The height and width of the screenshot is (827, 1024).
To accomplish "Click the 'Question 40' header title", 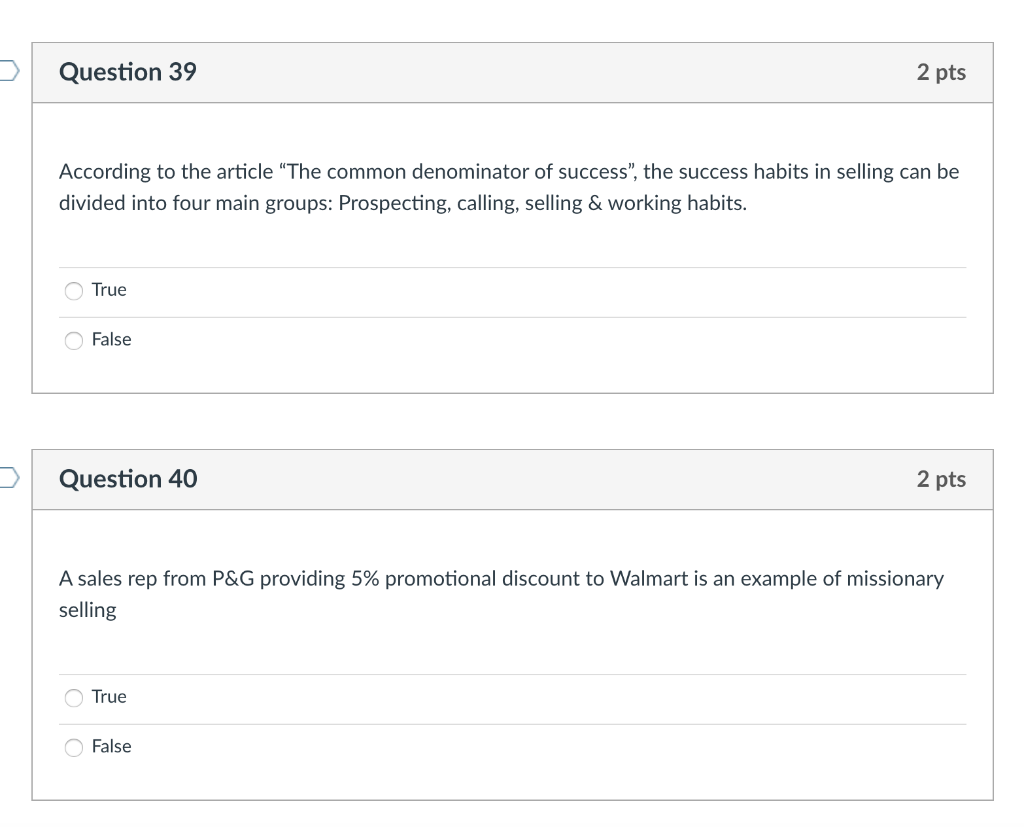I will tap(128, 479).
